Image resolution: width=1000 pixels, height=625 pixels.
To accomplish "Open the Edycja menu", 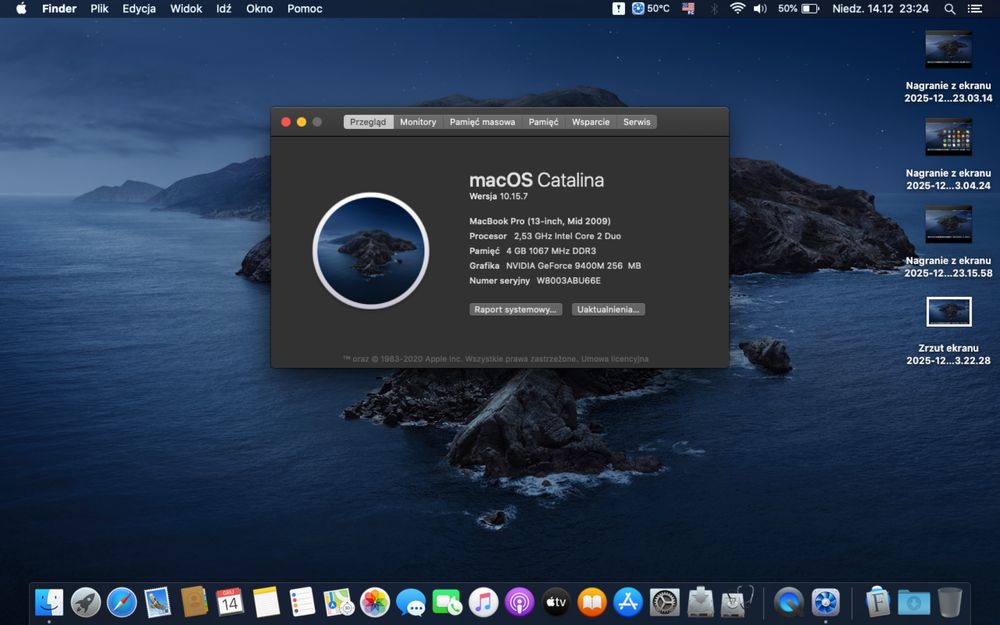I will (x=139, y=8).
